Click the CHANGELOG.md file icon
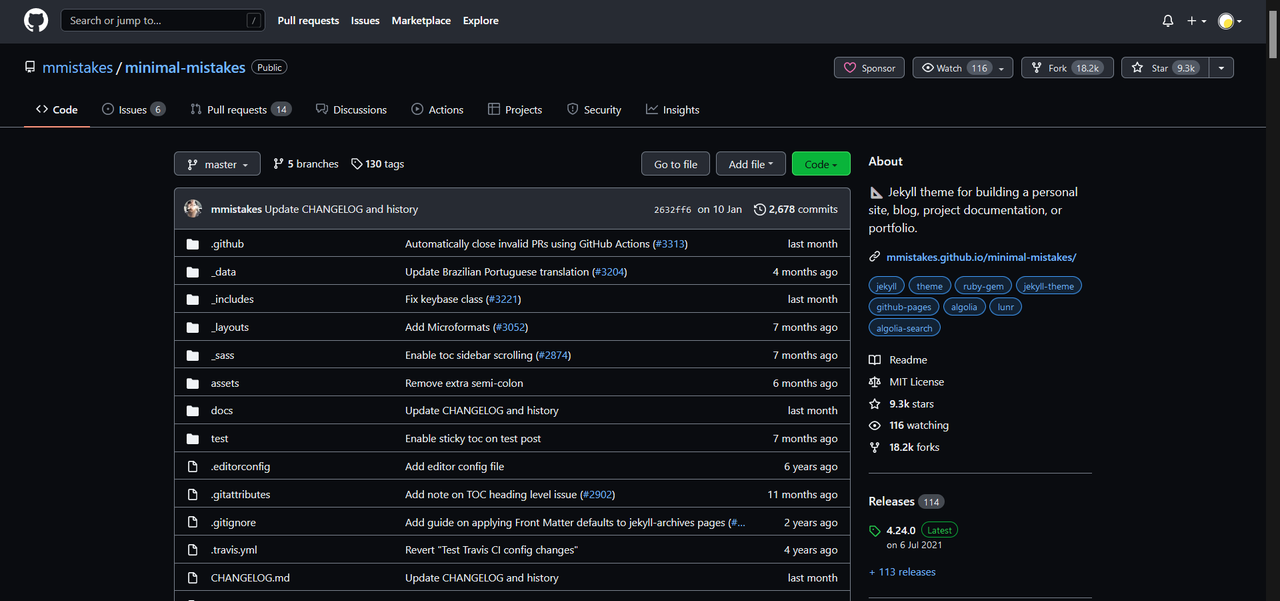This screenshot has width=1280, height=601. click(x=193, y=578)
